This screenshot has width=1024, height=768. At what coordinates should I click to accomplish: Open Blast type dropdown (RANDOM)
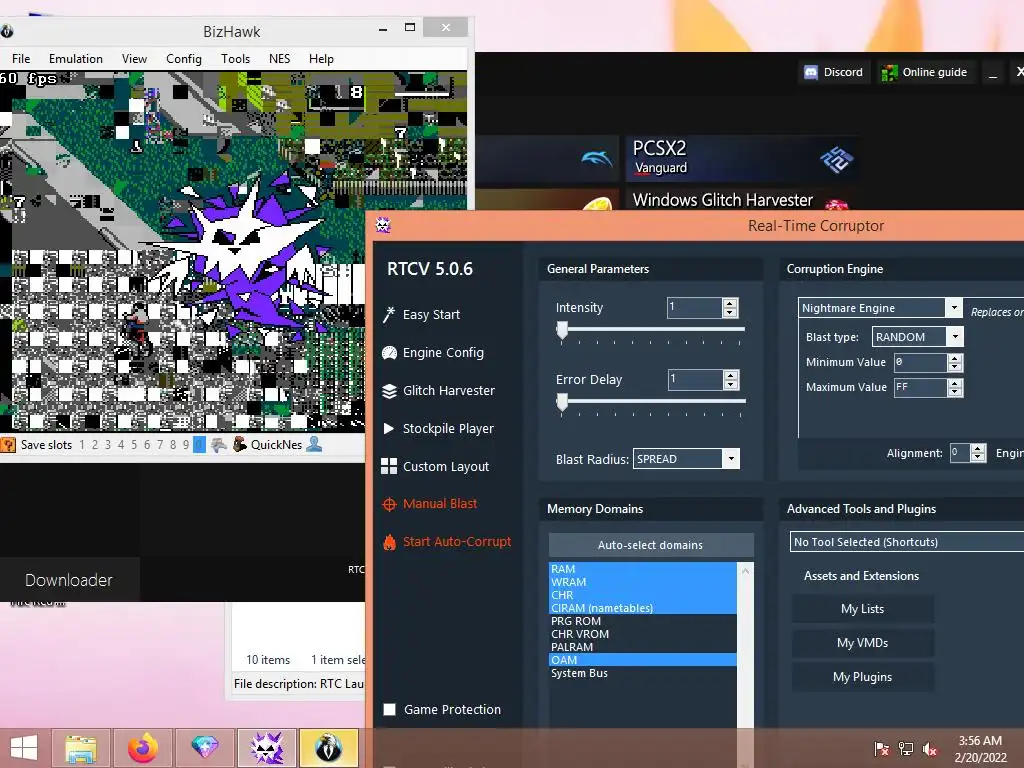pos(955,337)
